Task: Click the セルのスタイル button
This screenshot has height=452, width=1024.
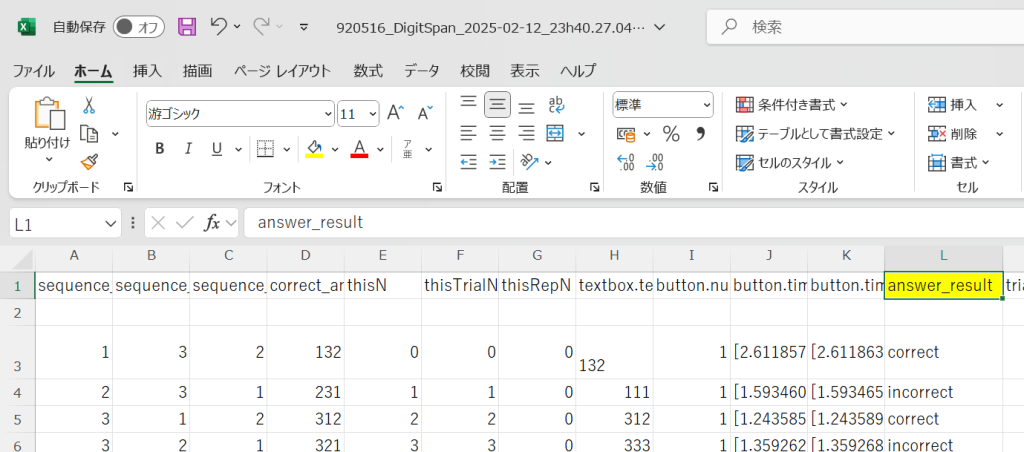Action: 790,162
